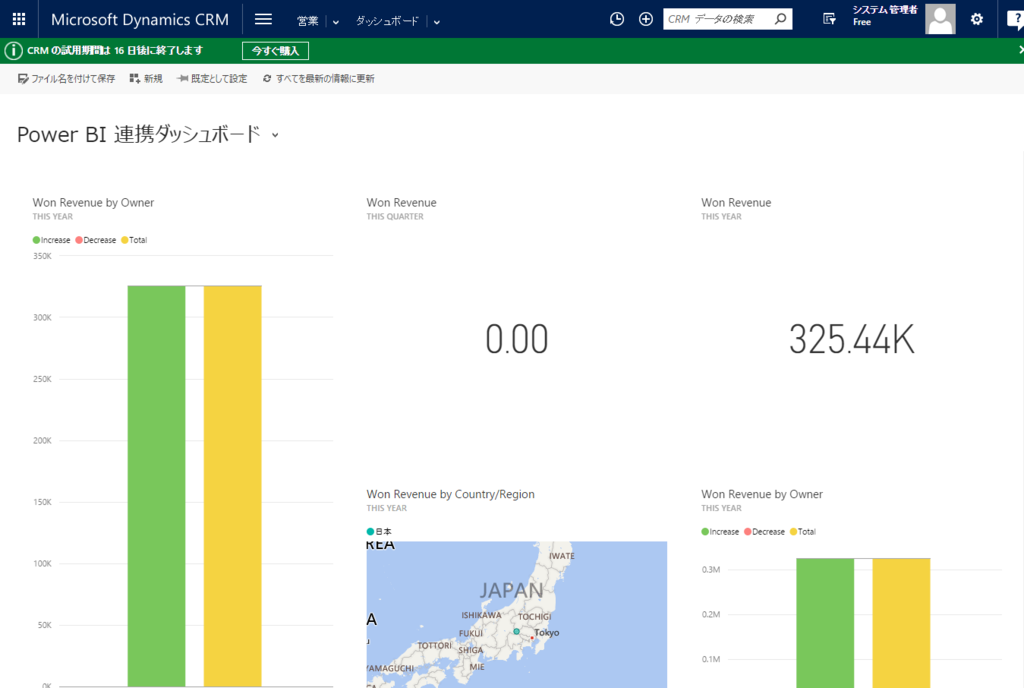The image size is (1024, 688).
Task: Open the app launcher waffle icon
Action: tap(19, 19)
